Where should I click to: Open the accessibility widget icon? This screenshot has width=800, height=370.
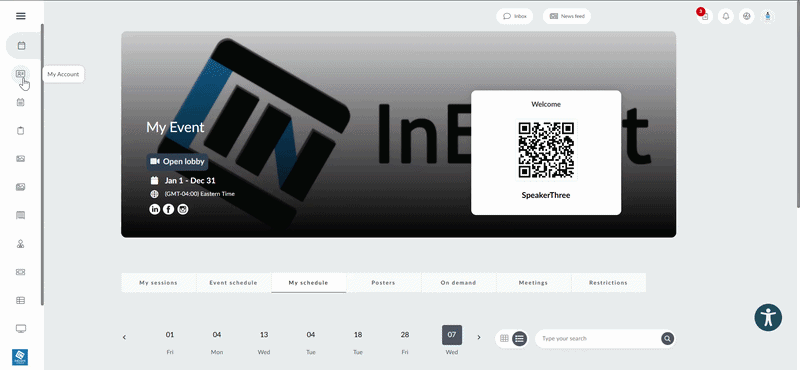768,317
